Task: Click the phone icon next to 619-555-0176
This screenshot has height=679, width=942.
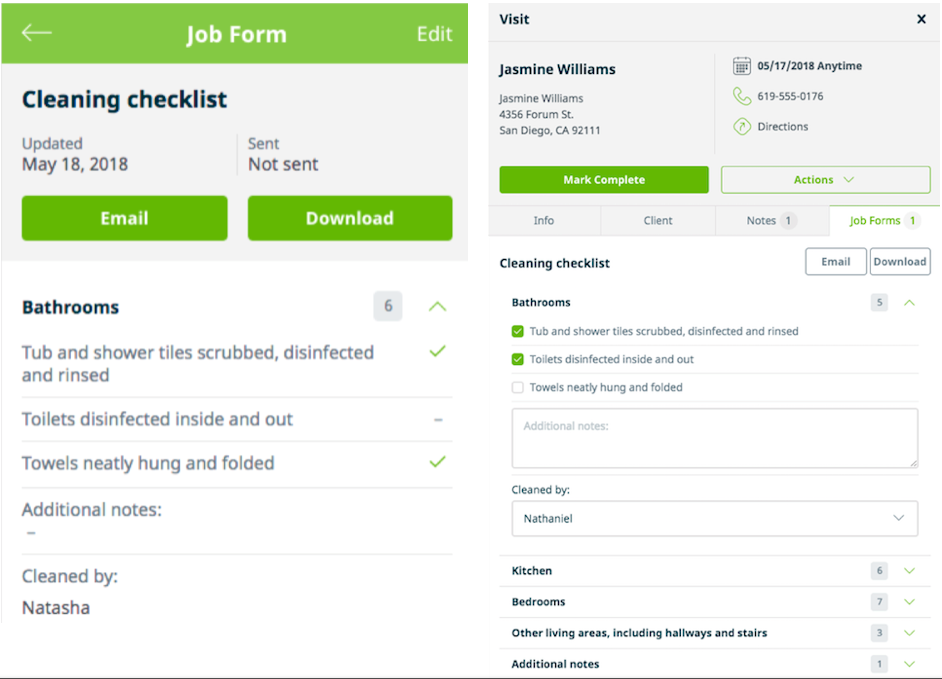Action: tap(740, 97)
